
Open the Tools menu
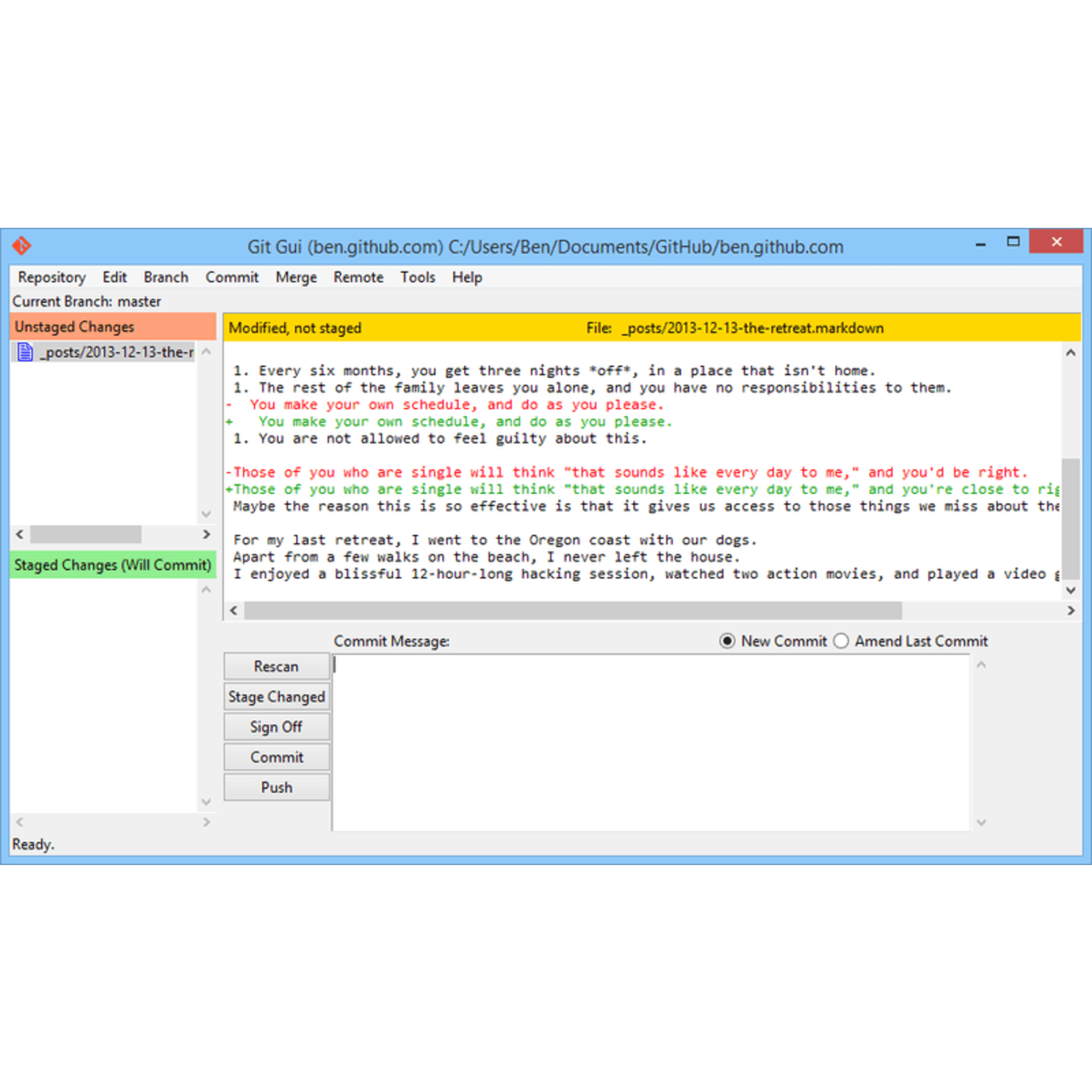(x=417, y=277)
